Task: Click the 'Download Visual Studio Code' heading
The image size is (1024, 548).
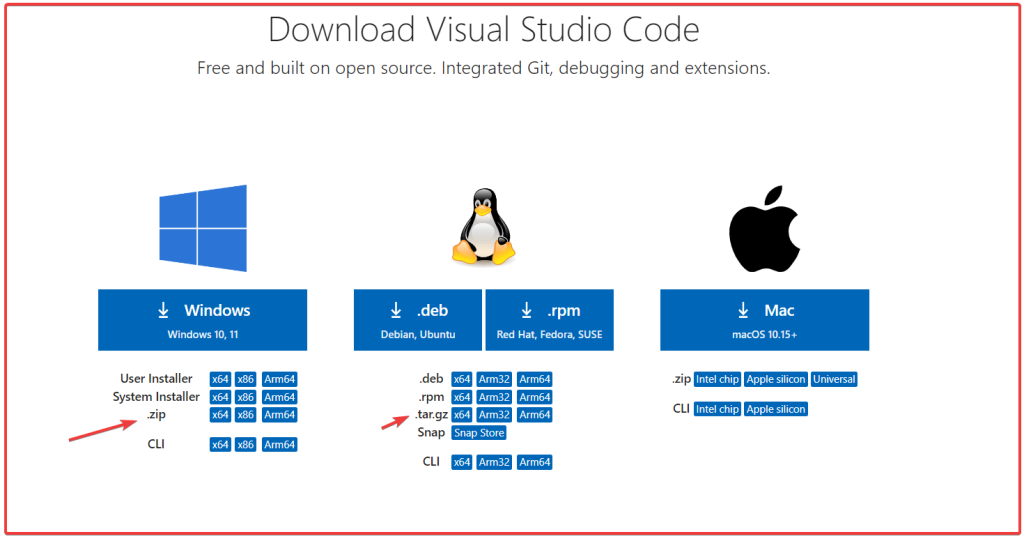Action: [484, 30]
